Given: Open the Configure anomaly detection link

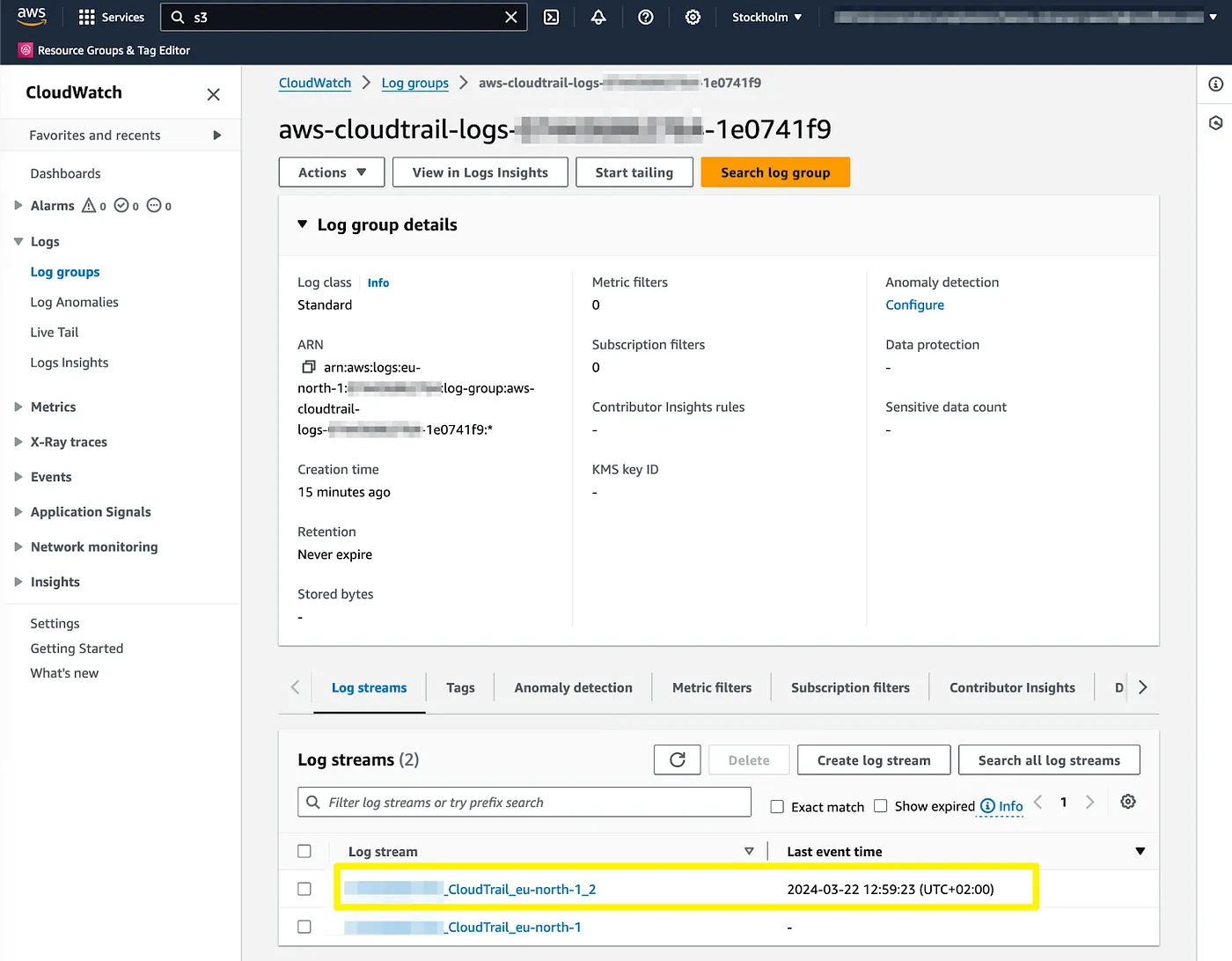Looking at the screenshot, I should point(914,304).
